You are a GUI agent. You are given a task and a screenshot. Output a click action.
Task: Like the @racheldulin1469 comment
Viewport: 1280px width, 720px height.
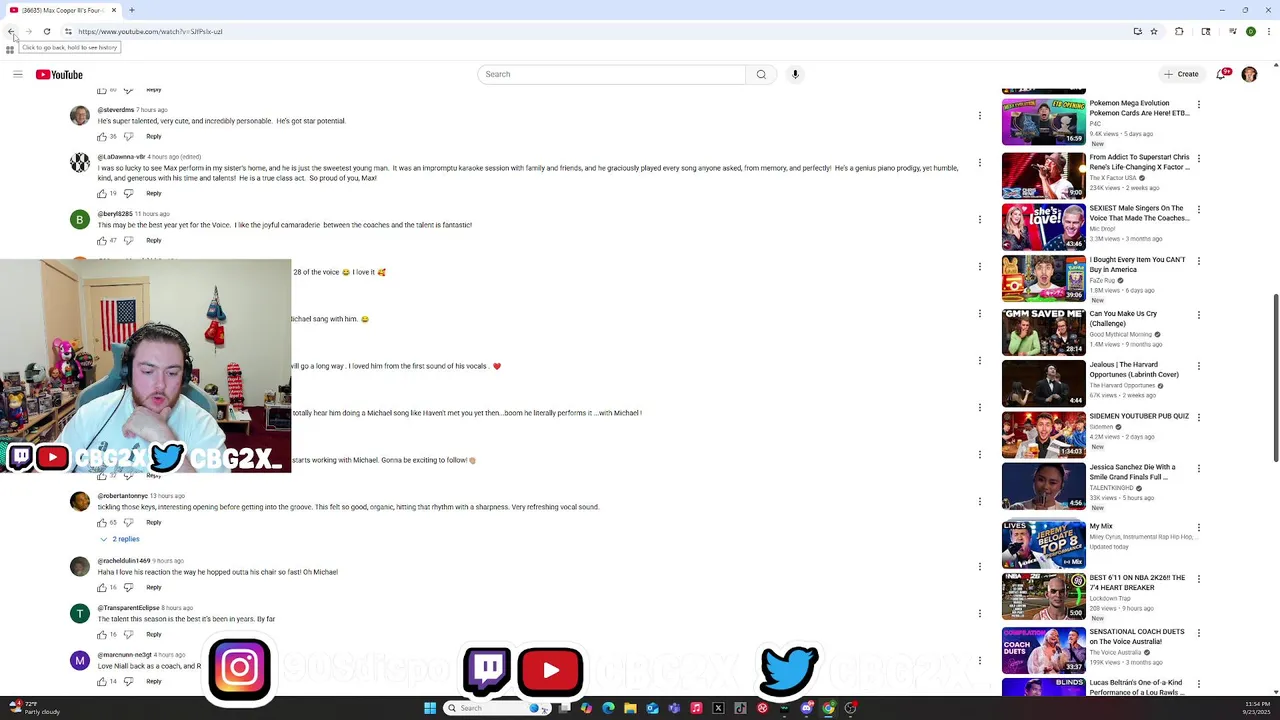click(x=102, y=587)
